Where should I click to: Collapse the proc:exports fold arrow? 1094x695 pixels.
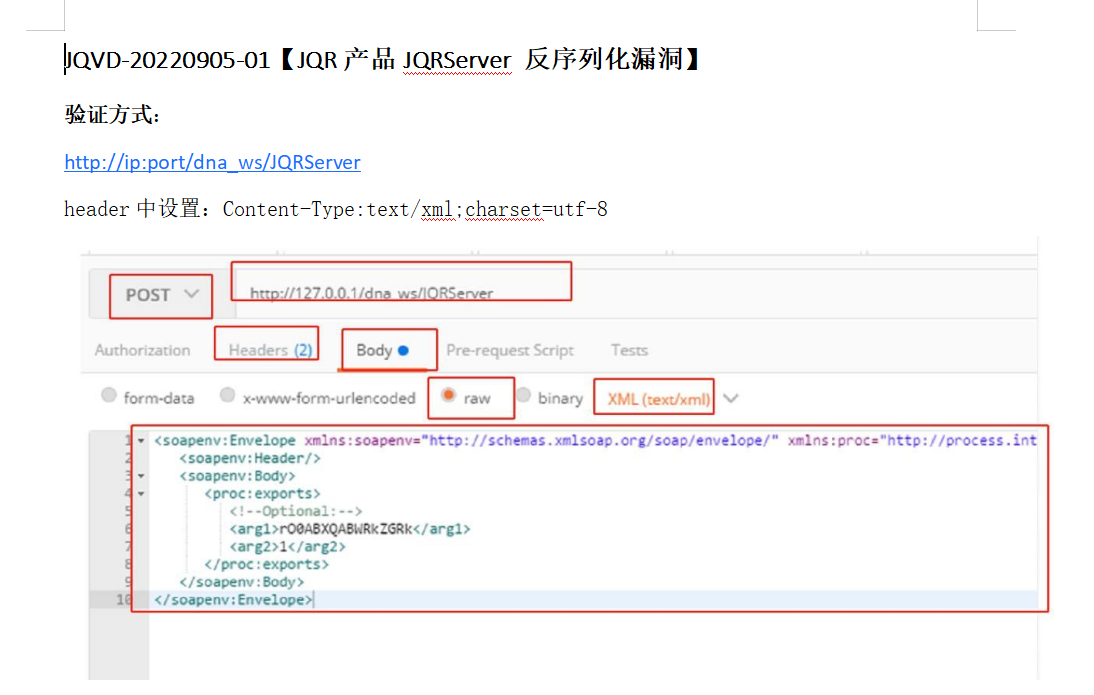(141, 494)
